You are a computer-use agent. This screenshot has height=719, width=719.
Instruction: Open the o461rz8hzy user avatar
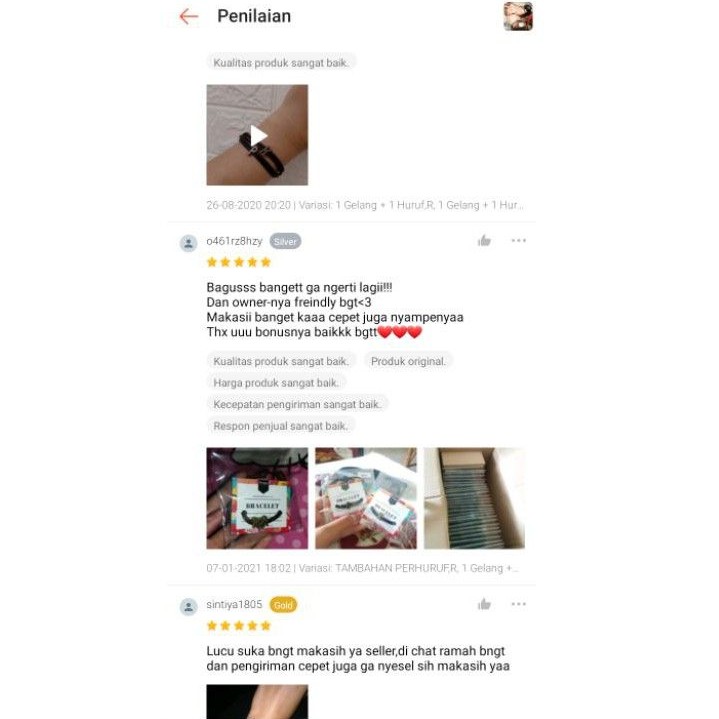pyautogui.click(x=188, y=243)
